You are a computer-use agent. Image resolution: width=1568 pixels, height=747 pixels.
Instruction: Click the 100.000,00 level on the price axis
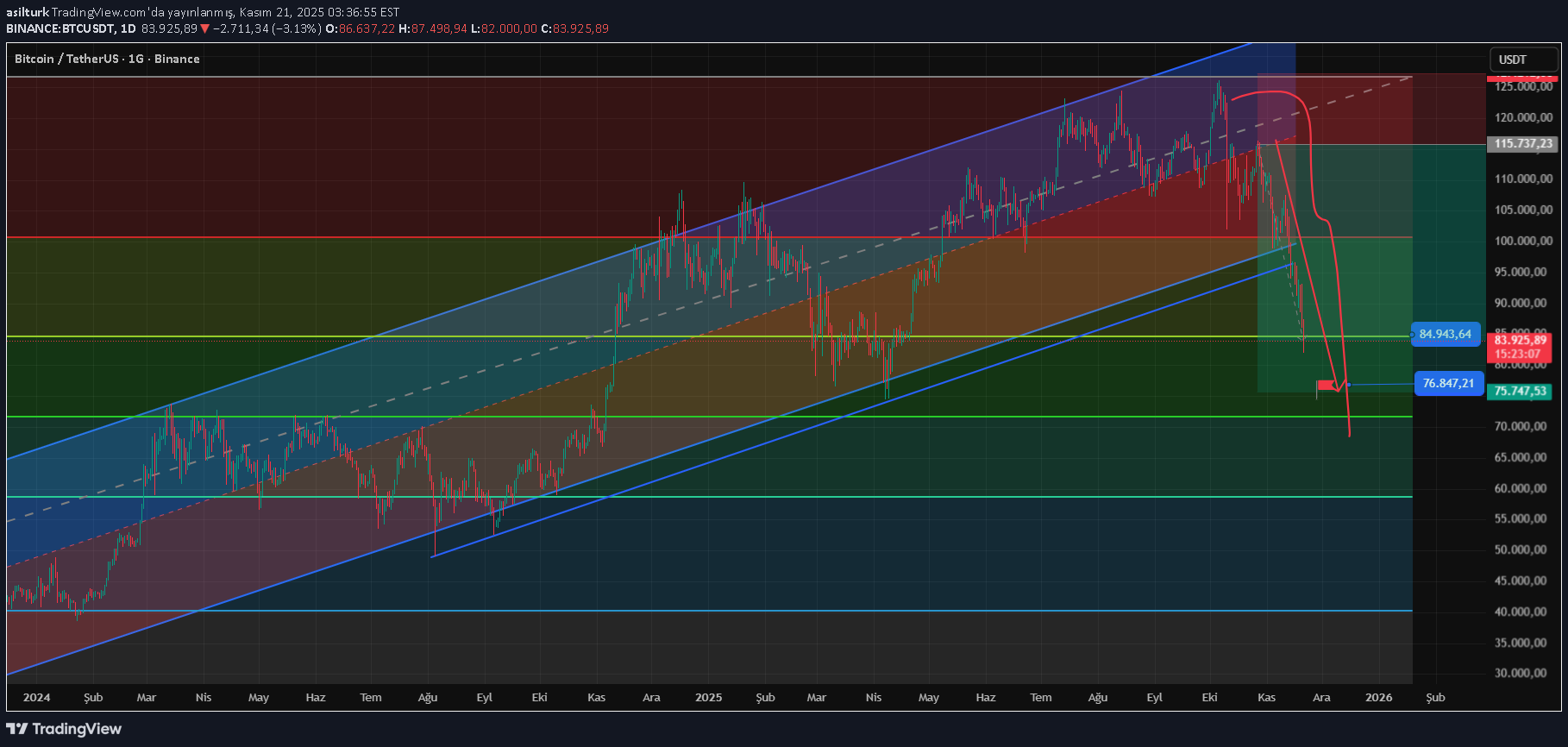(x=1523, y=241)
